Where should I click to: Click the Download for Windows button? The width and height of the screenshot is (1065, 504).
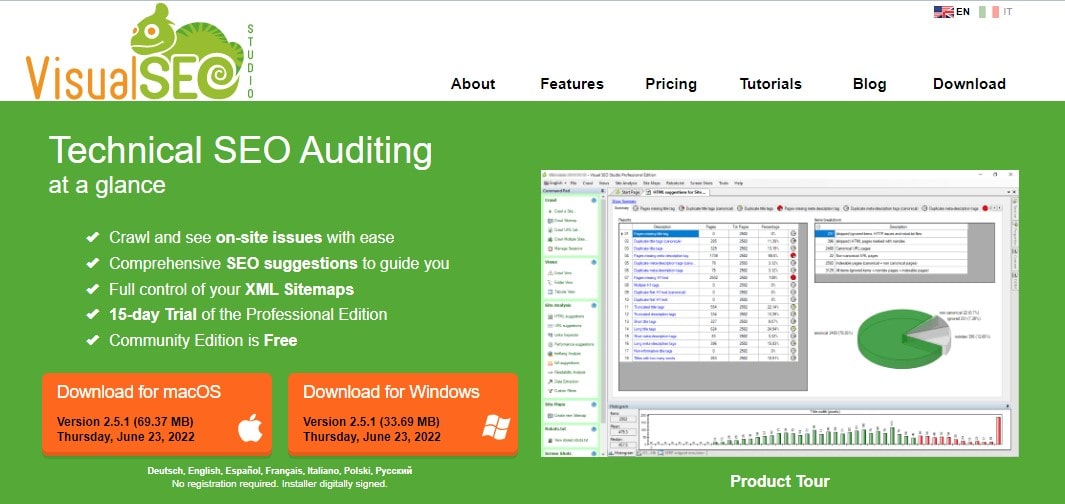pos(403,413)
